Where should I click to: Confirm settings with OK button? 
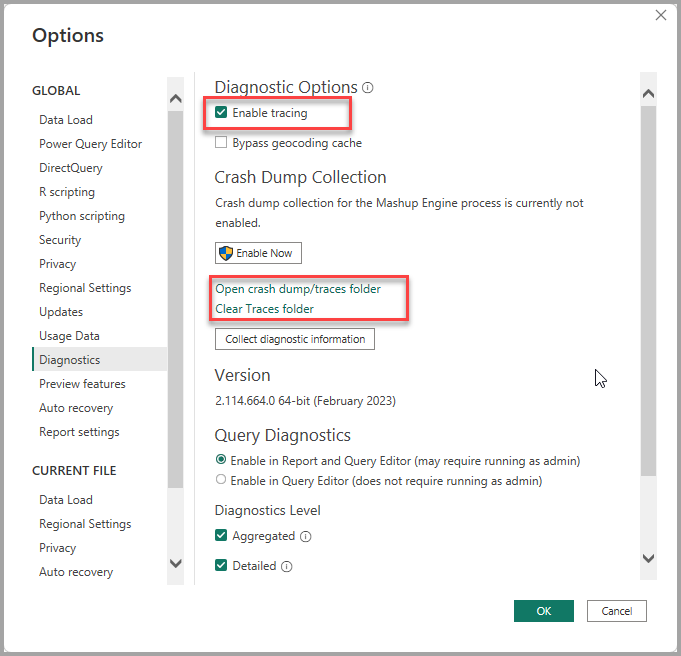(543, 611)
